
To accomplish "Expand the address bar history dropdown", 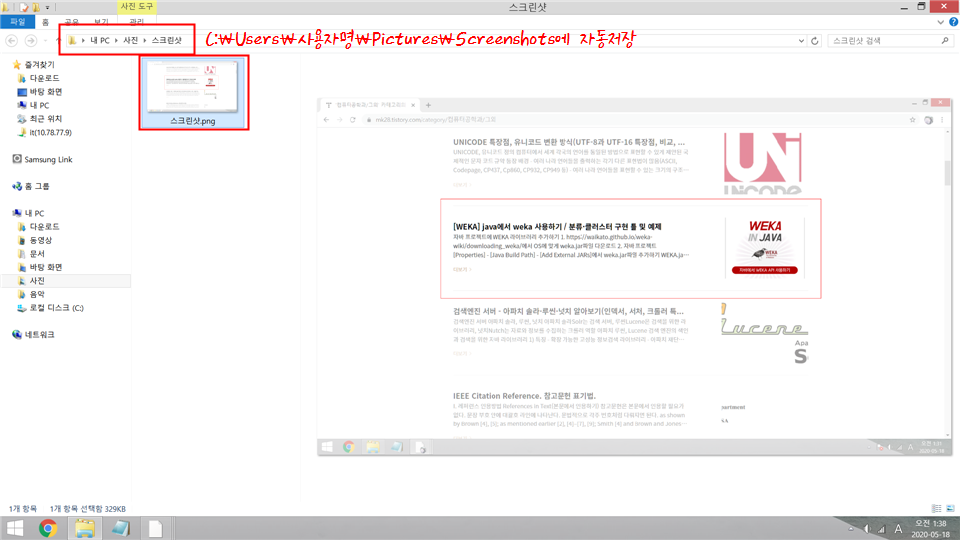I will (801, 41).
